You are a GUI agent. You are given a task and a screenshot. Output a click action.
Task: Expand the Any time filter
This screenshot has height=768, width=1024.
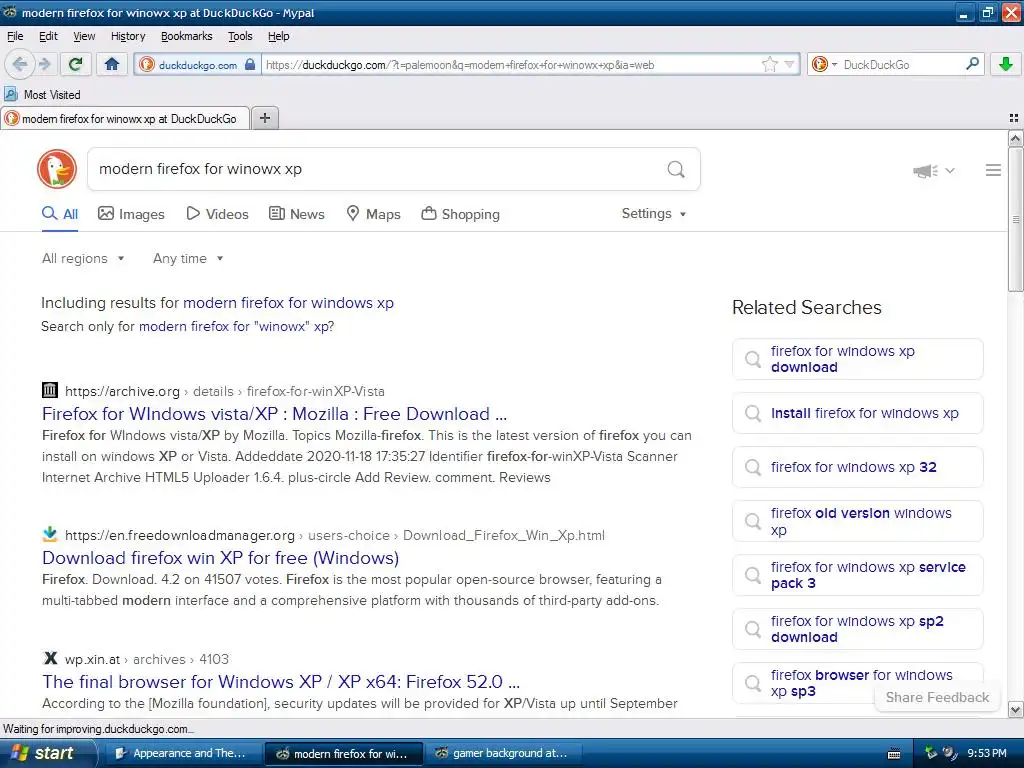click(x=188, y=259)
